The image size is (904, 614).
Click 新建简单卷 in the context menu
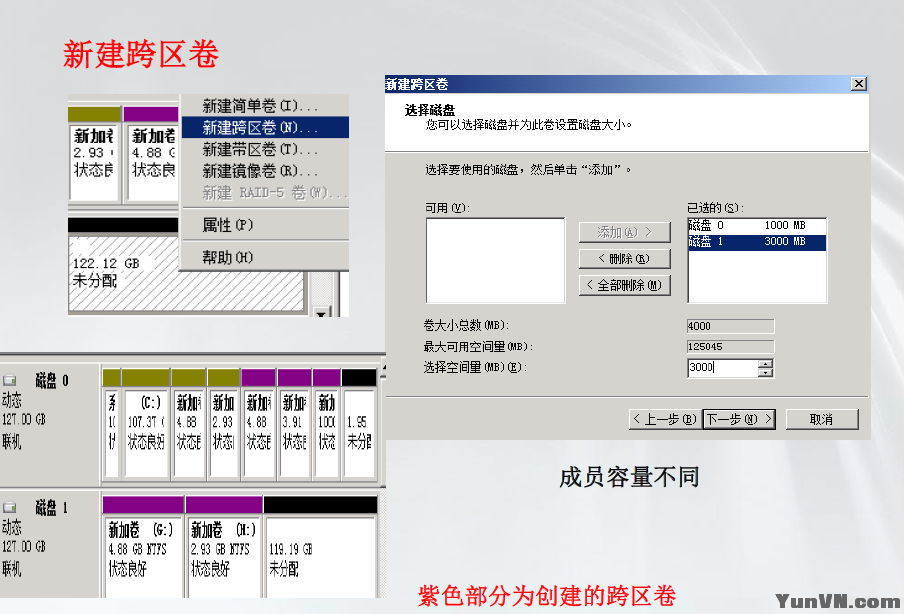(265, 106)
